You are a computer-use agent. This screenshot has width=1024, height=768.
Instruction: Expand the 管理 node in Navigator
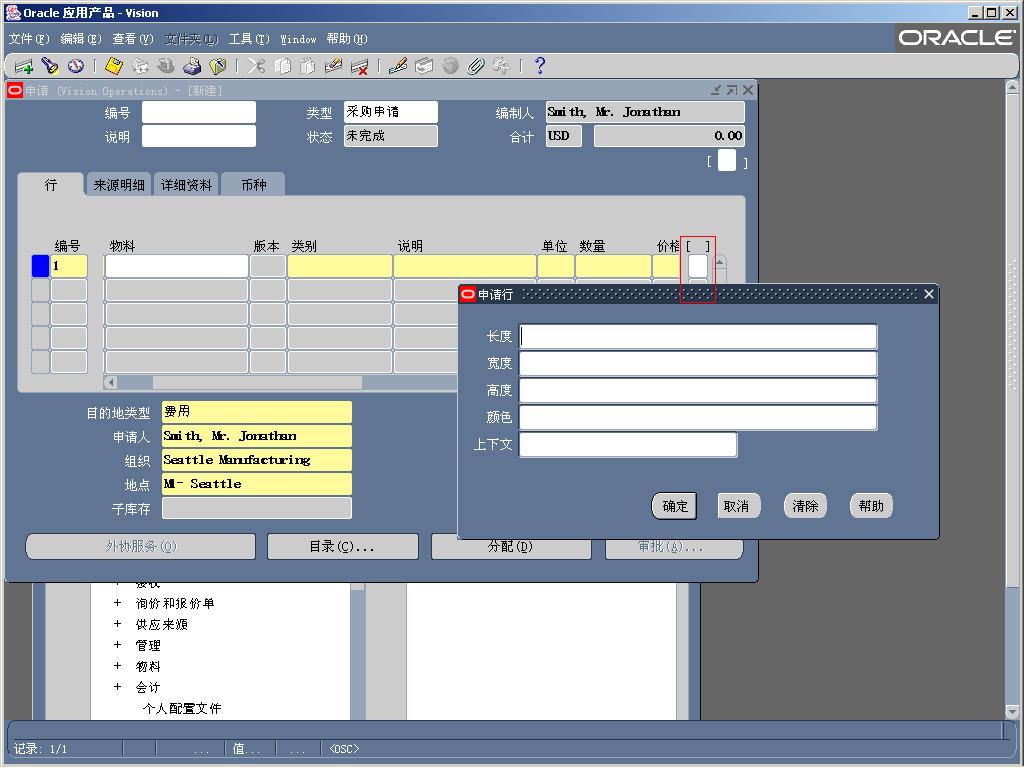[x=118, y=645]
